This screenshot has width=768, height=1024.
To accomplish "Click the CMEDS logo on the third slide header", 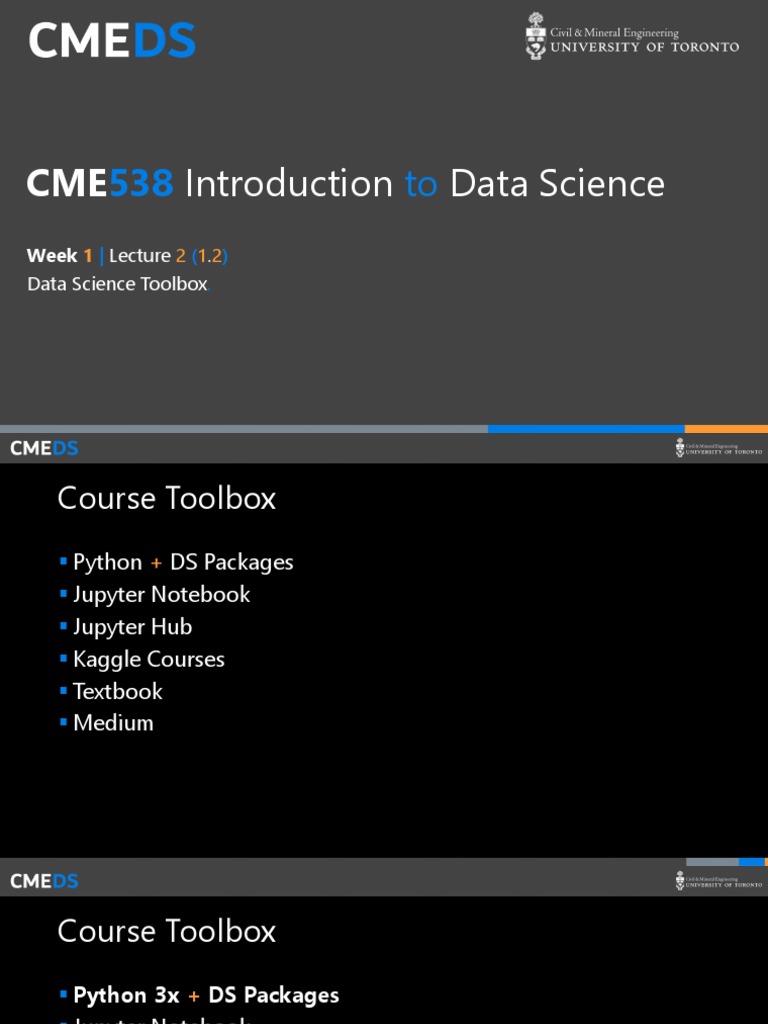I will tap(44, 881).
